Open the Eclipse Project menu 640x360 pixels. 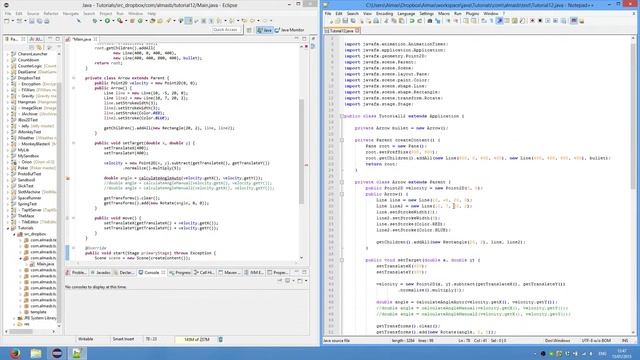point(106,13)
